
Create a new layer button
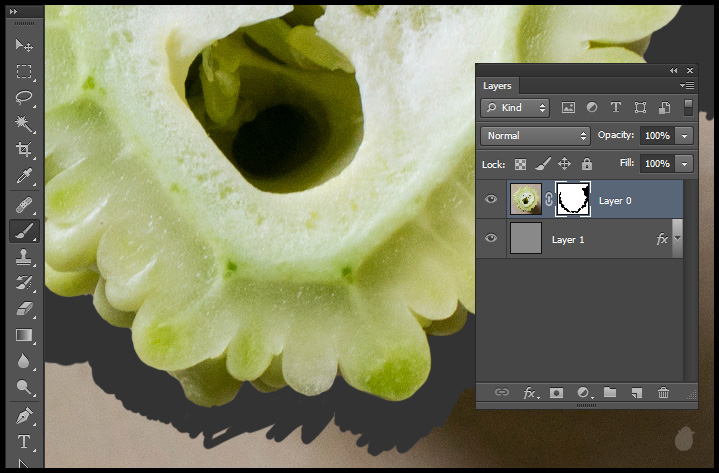click(636, 393)
